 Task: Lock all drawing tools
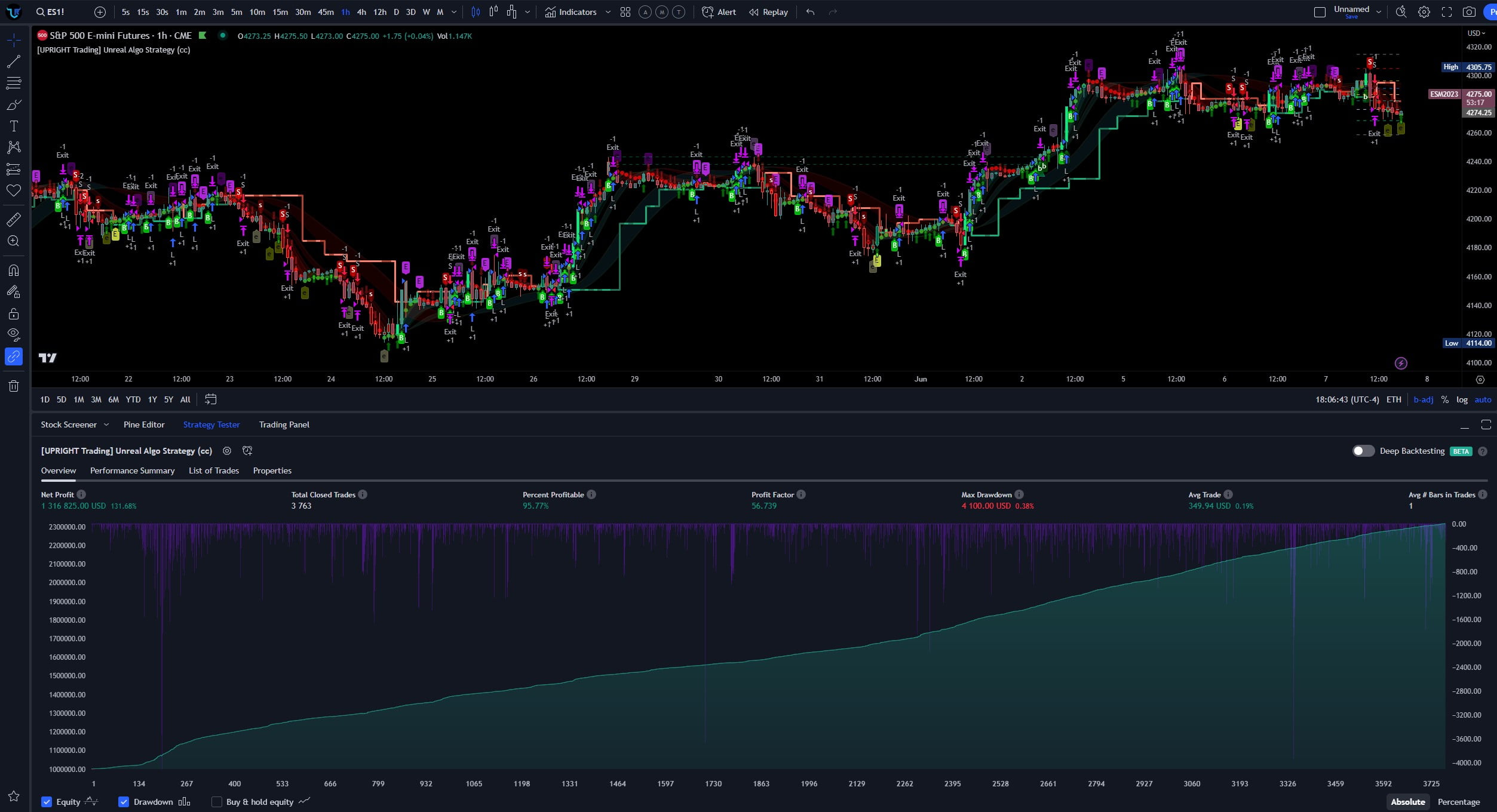click(14, 313)
